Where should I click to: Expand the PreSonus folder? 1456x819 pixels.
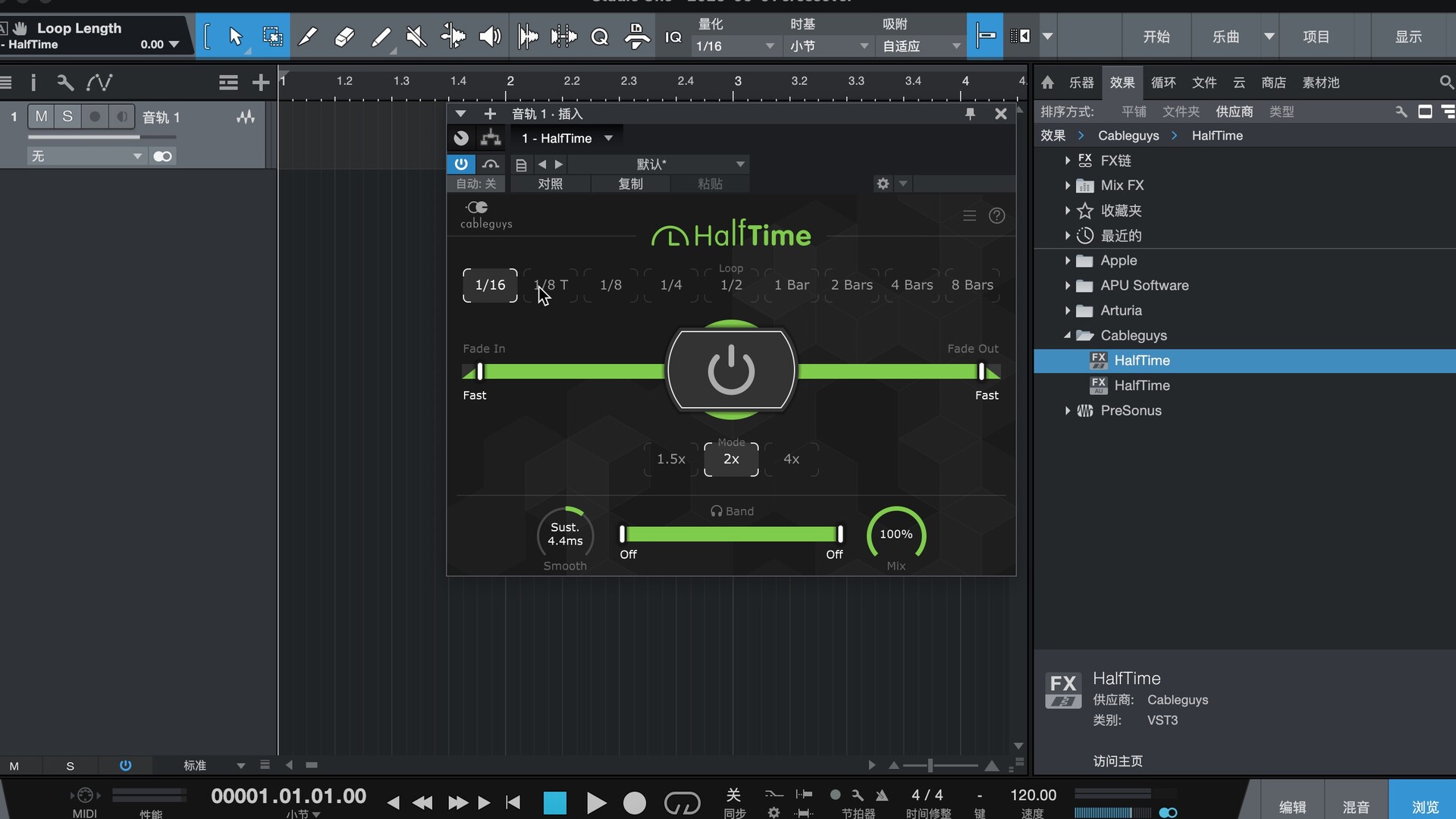click(x=1067, y=410)
